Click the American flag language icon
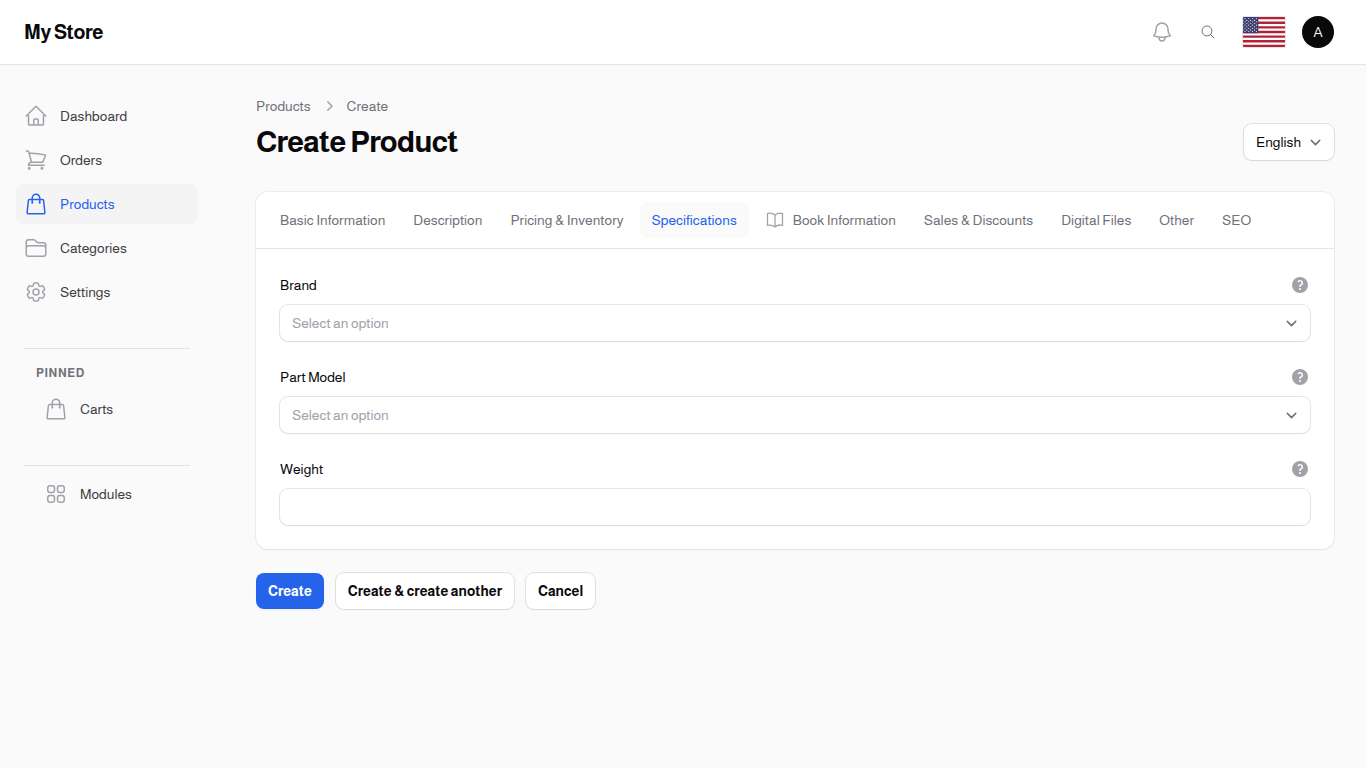The height and width of the screenshot is (768, 1366). pos(1263,31)
